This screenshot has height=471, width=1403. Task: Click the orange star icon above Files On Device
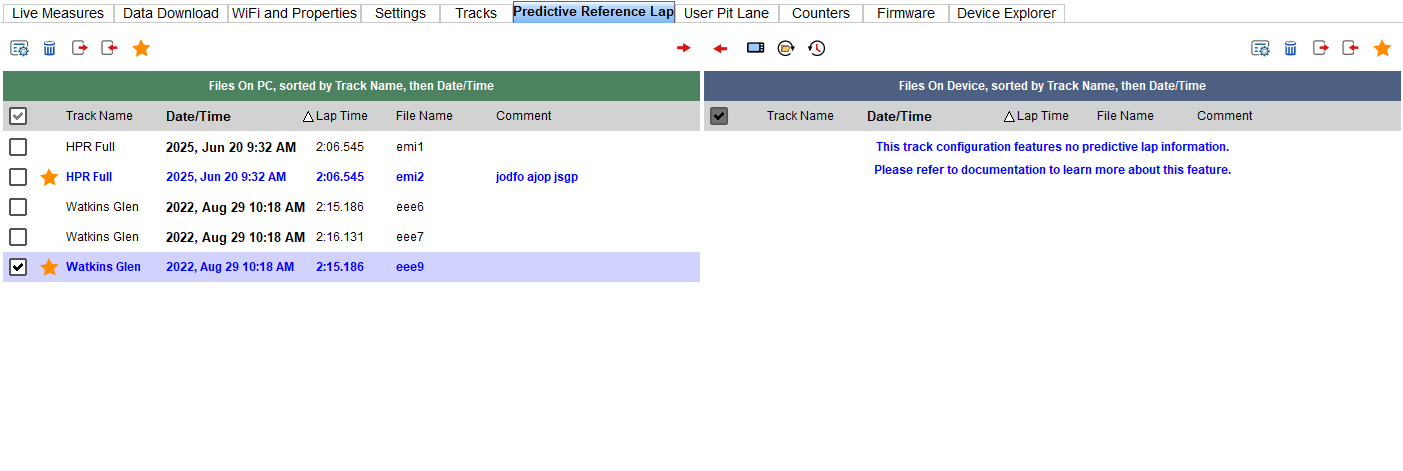[x=1382, y=48]
